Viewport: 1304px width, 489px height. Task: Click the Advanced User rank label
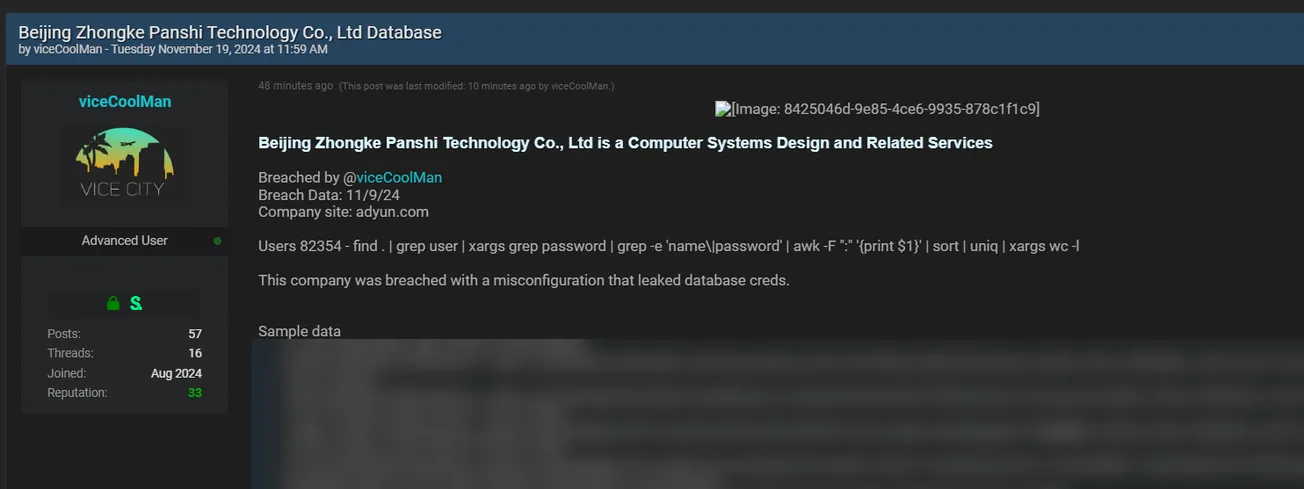tap(125, 241)
